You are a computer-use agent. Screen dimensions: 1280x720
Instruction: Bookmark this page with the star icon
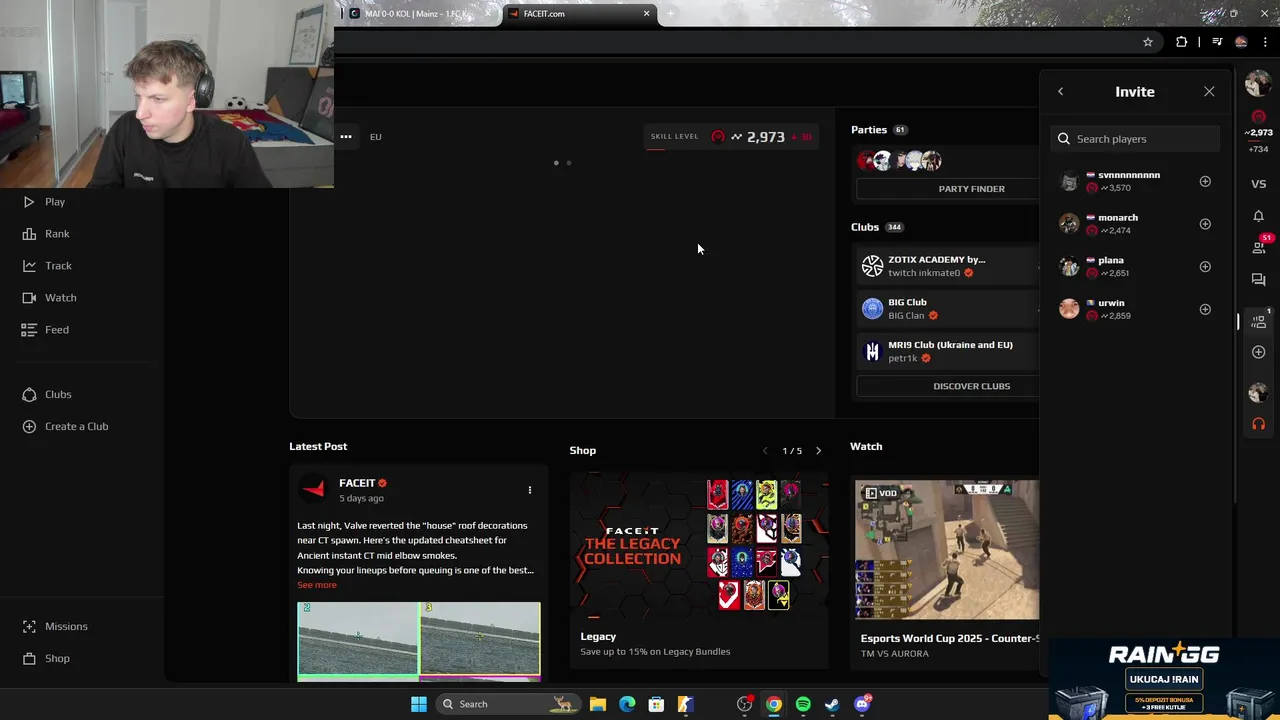(1148, 42)
